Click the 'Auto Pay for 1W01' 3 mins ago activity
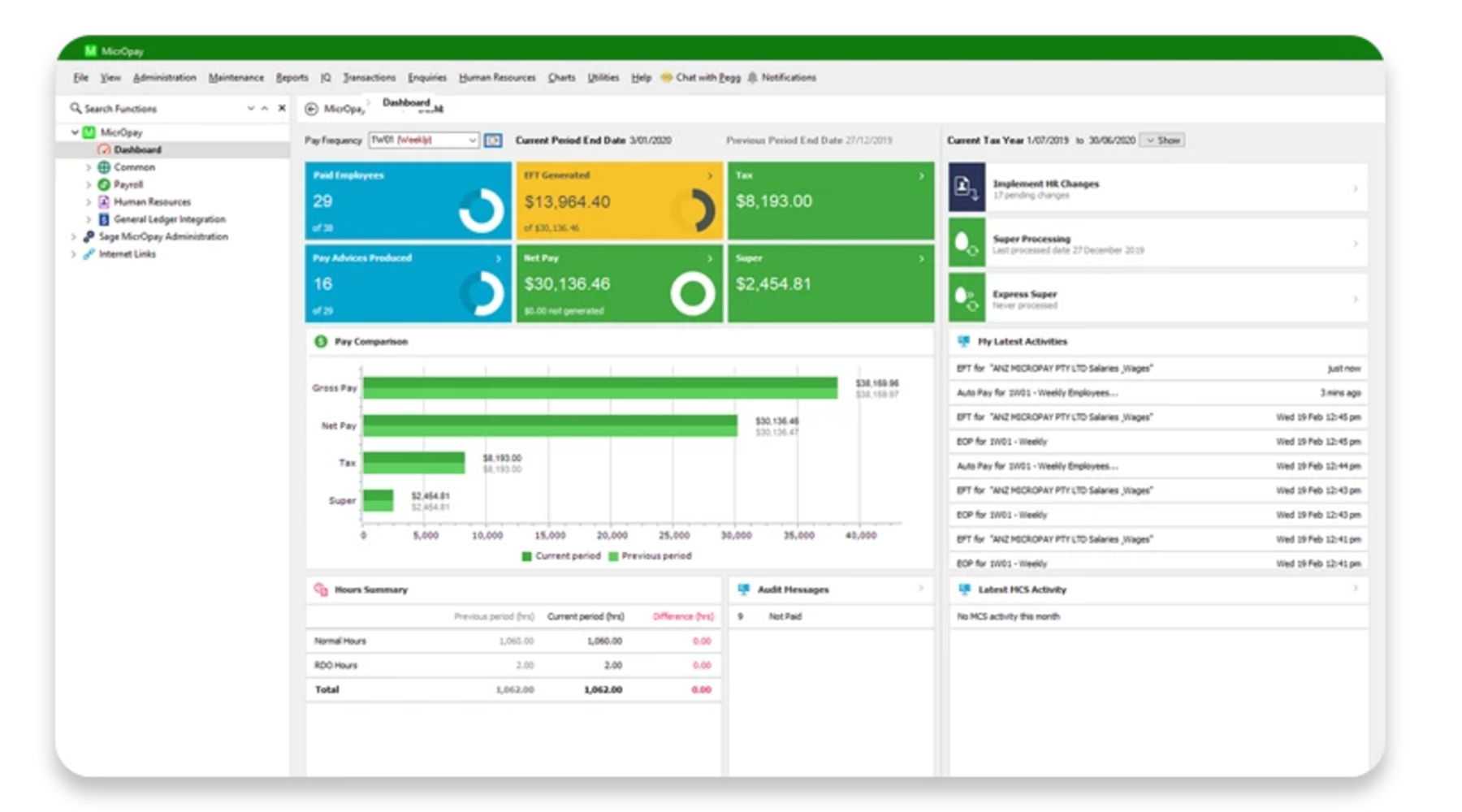 [1158, 393]
